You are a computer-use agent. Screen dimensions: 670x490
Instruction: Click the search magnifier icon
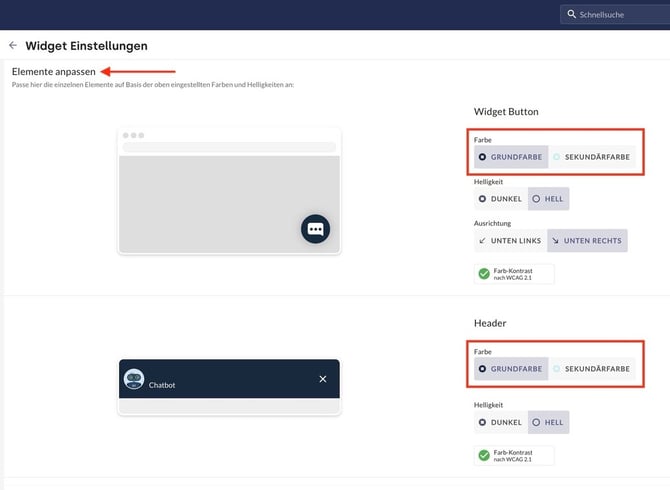click(572, 15)
